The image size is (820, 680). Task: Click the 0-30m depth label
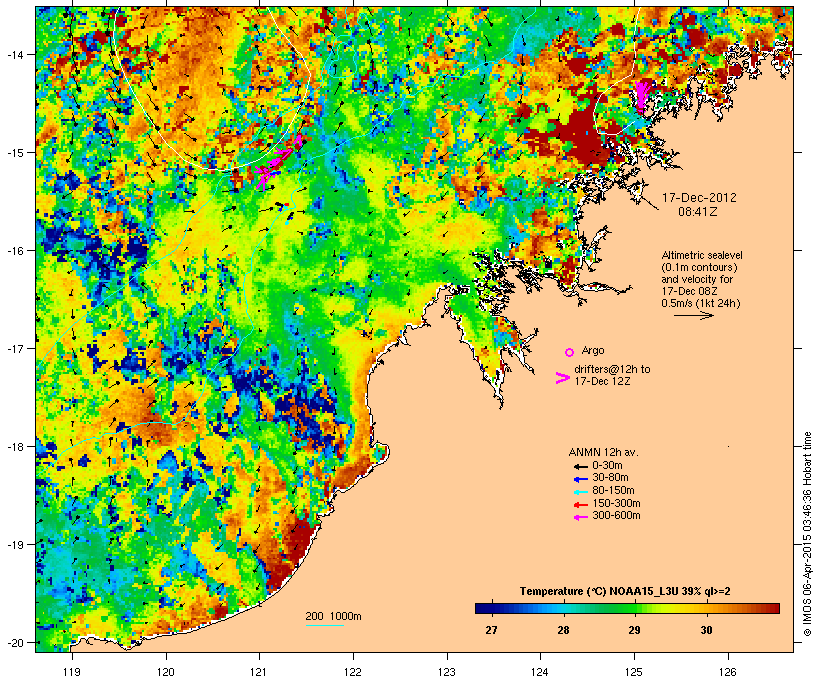pos(607,466)
